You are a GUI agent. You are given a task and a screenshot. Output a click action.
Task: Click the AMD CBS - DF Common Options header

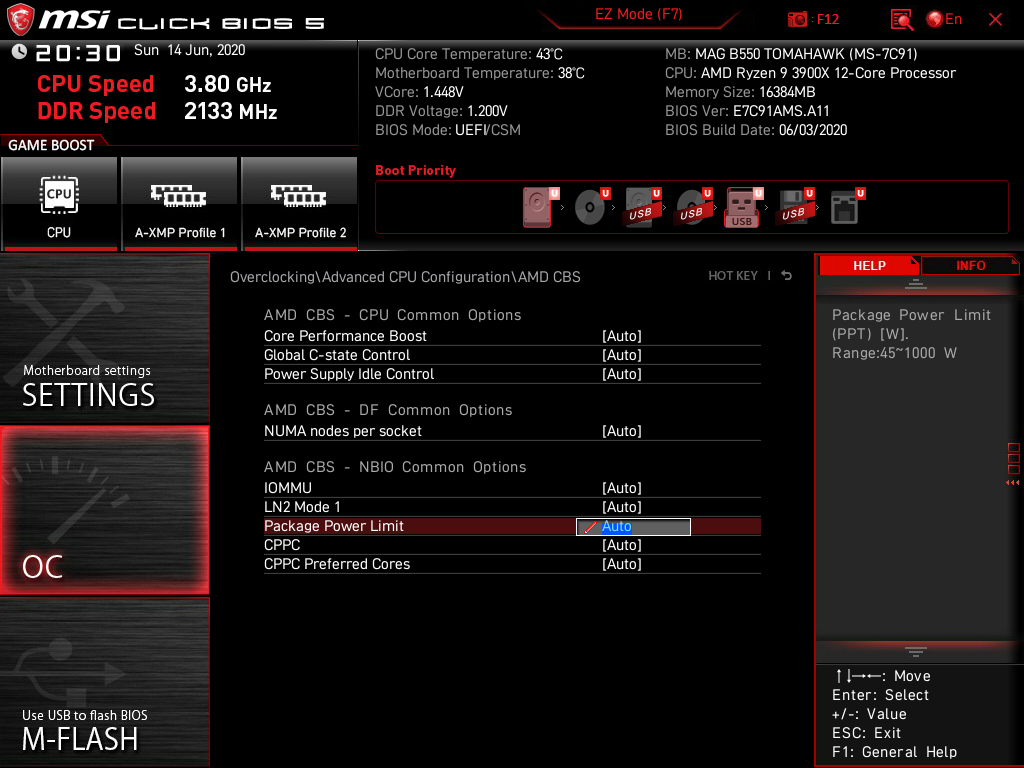coord(388,410)
